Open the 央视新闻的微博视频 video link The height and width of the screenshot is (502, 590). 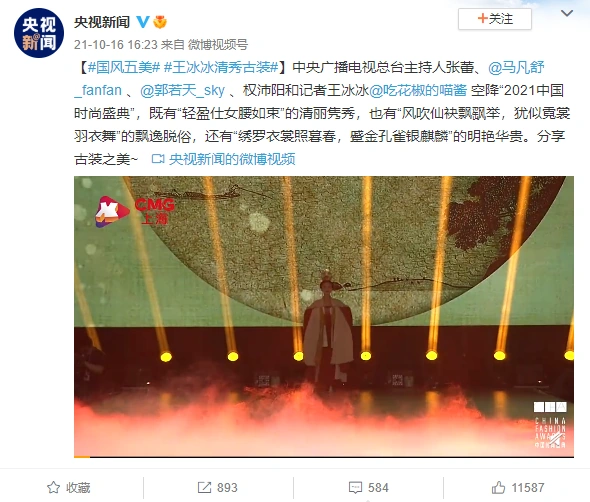(232, 159)
